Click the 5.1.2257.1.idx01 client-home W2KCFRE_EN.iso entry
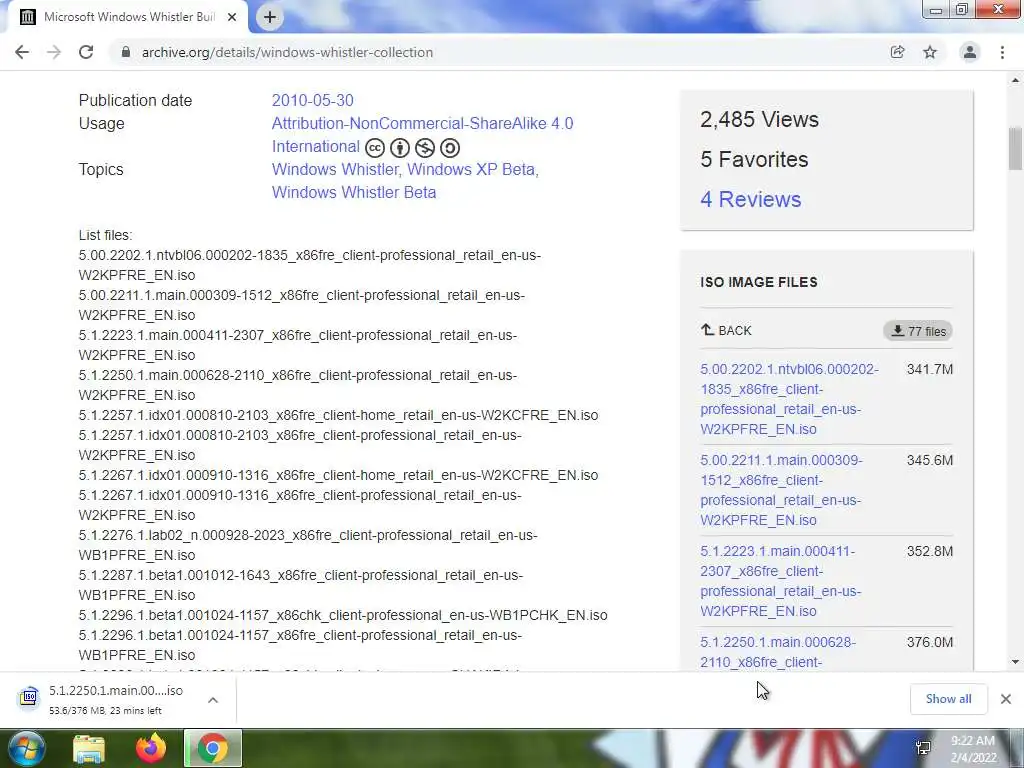 pyautogui.click(x=338, y=415)
